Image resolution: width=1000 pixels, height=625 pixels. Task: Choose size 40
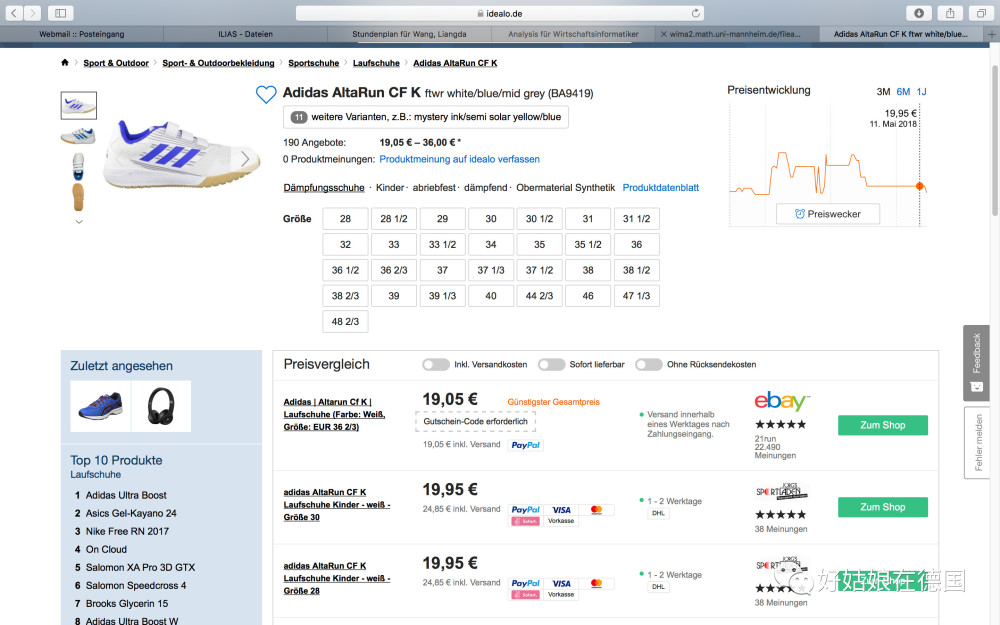coord(490,296)
